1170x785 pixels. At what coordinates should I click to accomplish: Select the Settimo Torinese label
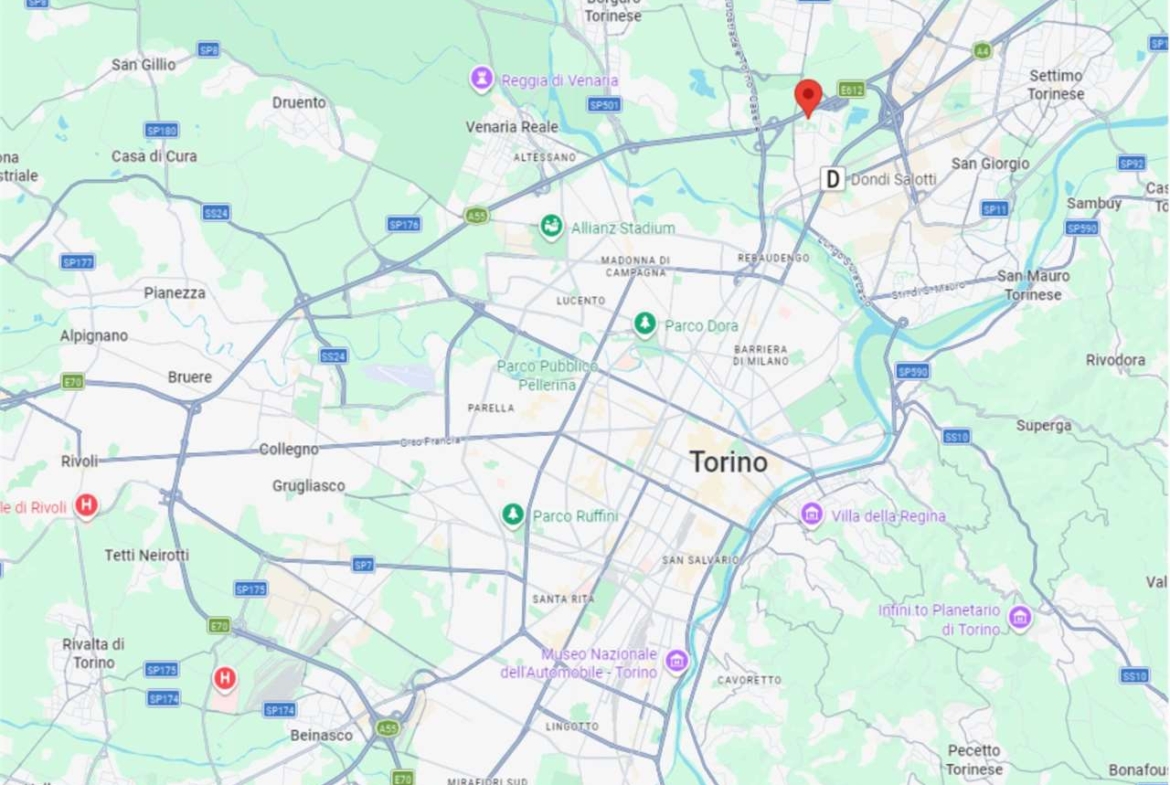1055,84
